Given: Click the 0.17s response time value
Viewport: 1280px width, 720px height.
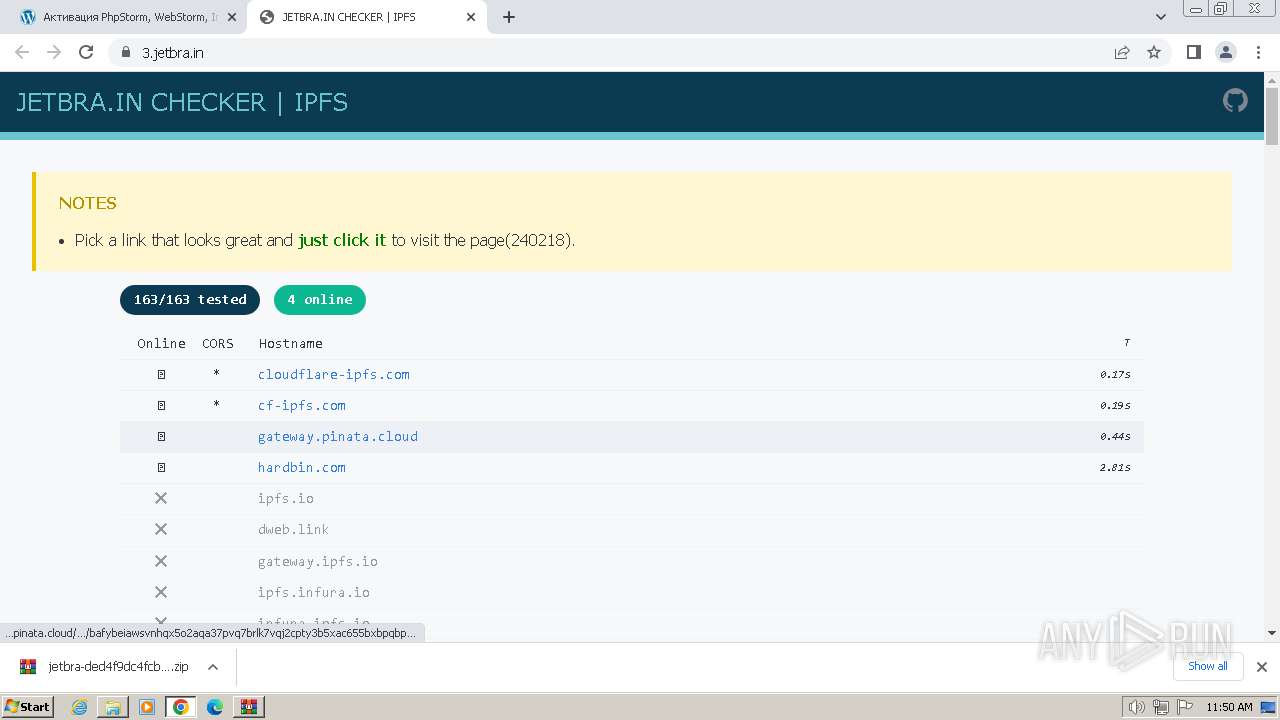Looking at the screenshot, I should point(1115,374).
